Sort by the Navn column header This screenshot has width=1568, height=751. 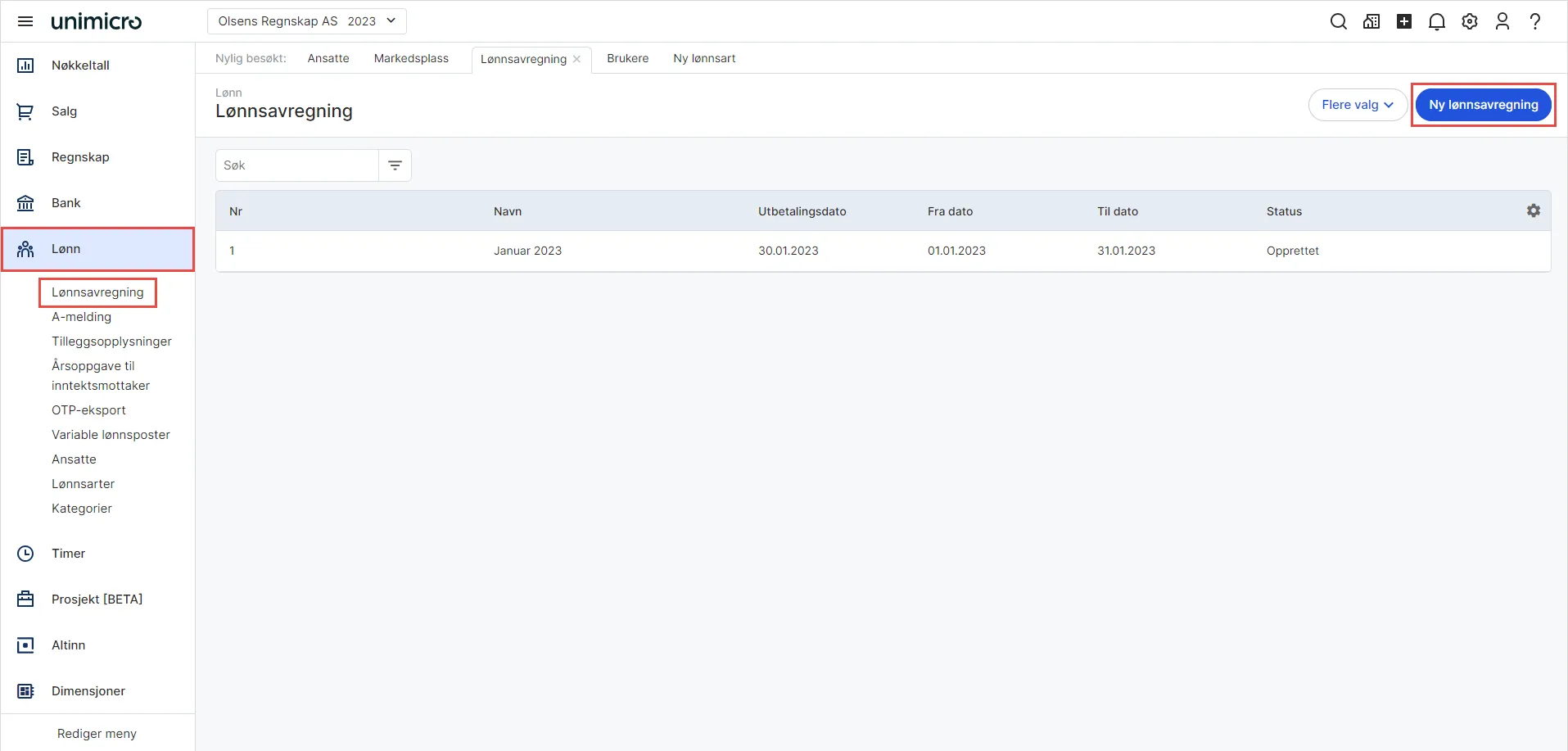pos(508,211)
